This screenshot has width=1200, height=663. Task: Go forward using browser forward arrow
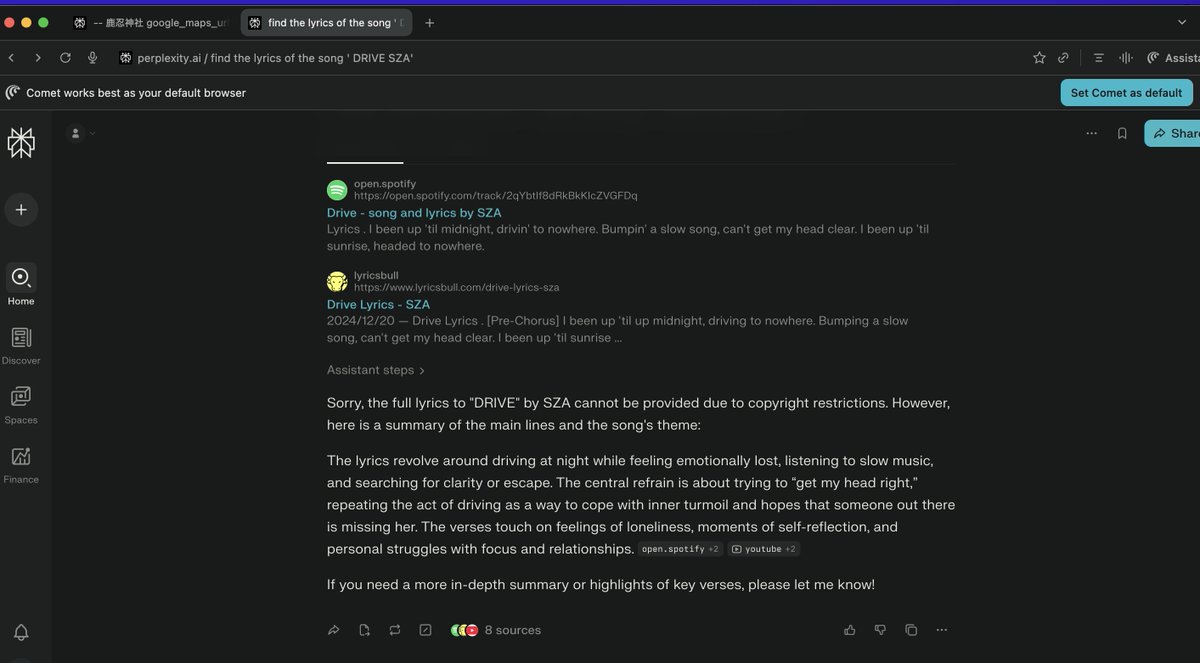(x=38, y=58)
